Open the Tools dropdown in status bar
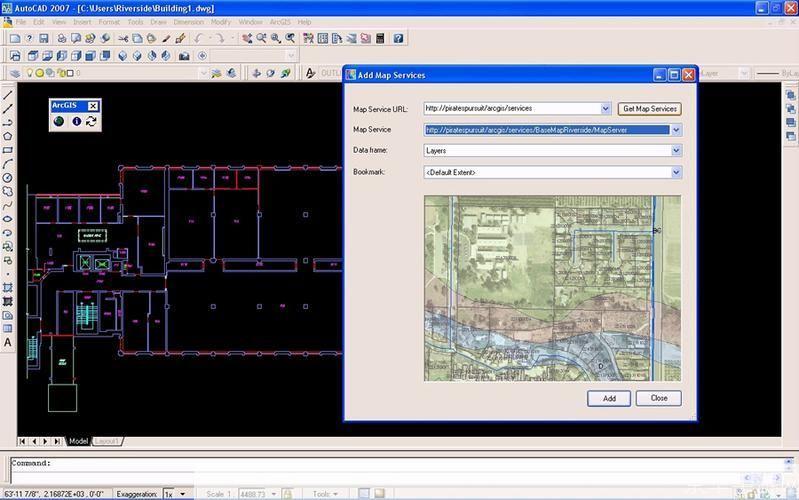Screen dimensions: 799x500 (x=324, y=494)
